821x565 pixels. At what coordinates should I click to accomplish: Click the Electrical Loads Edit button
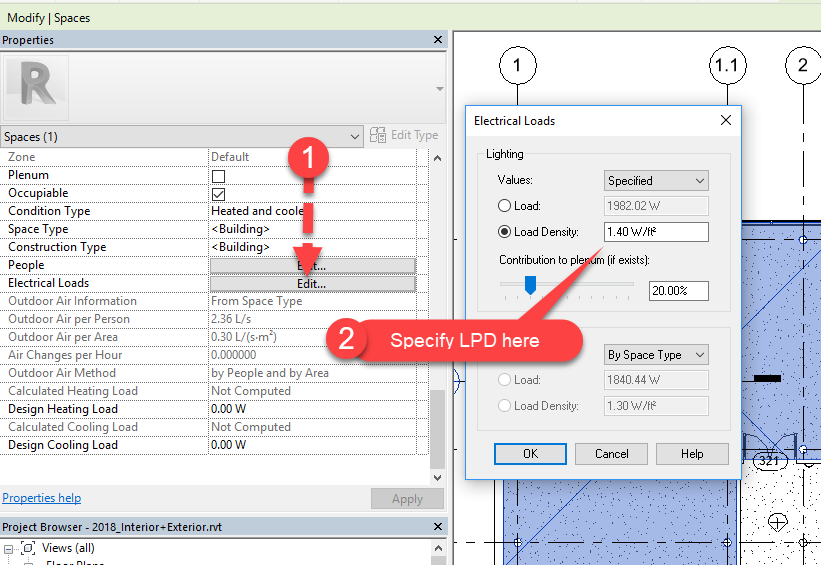(x=313, y=284)
